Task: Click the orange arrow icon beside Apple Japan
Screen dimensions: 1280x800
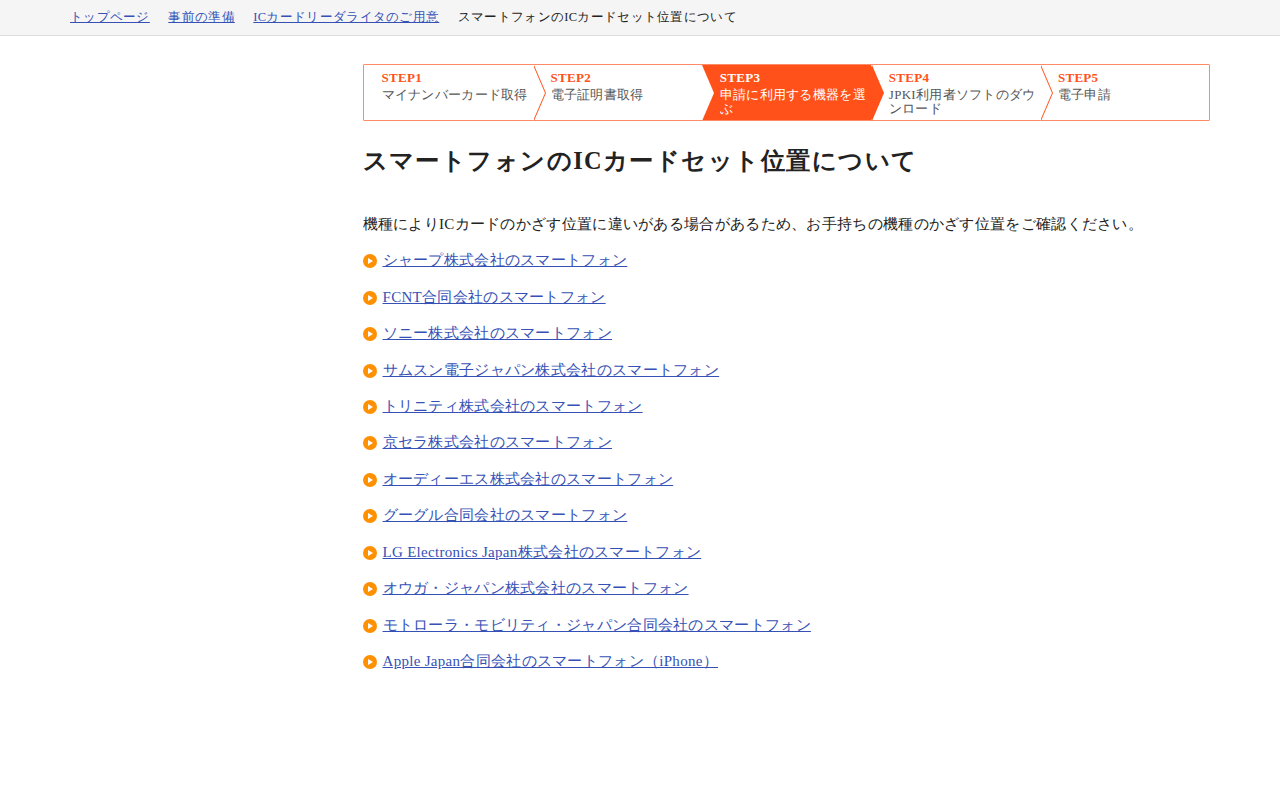Action: tap(370, 662)
